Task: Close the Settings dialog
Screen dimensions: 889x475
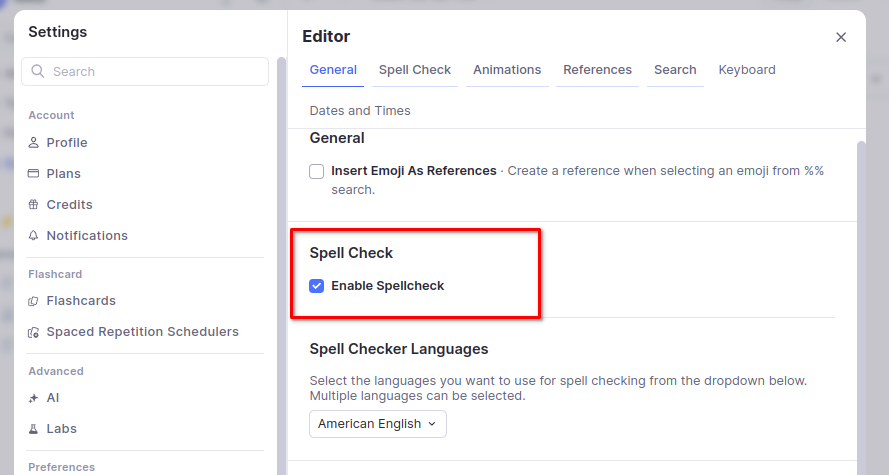Action: tap(841, 37)
